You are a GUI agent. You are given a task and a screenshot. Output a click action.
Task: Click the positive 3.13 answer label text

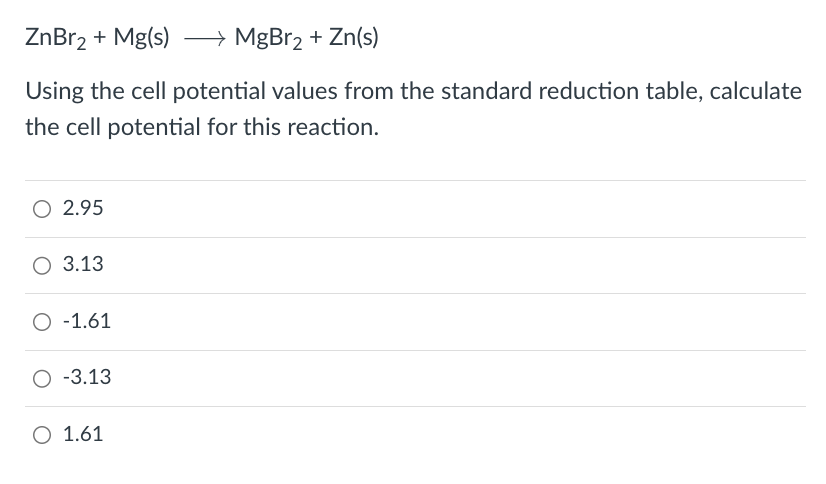click(83, 264)
